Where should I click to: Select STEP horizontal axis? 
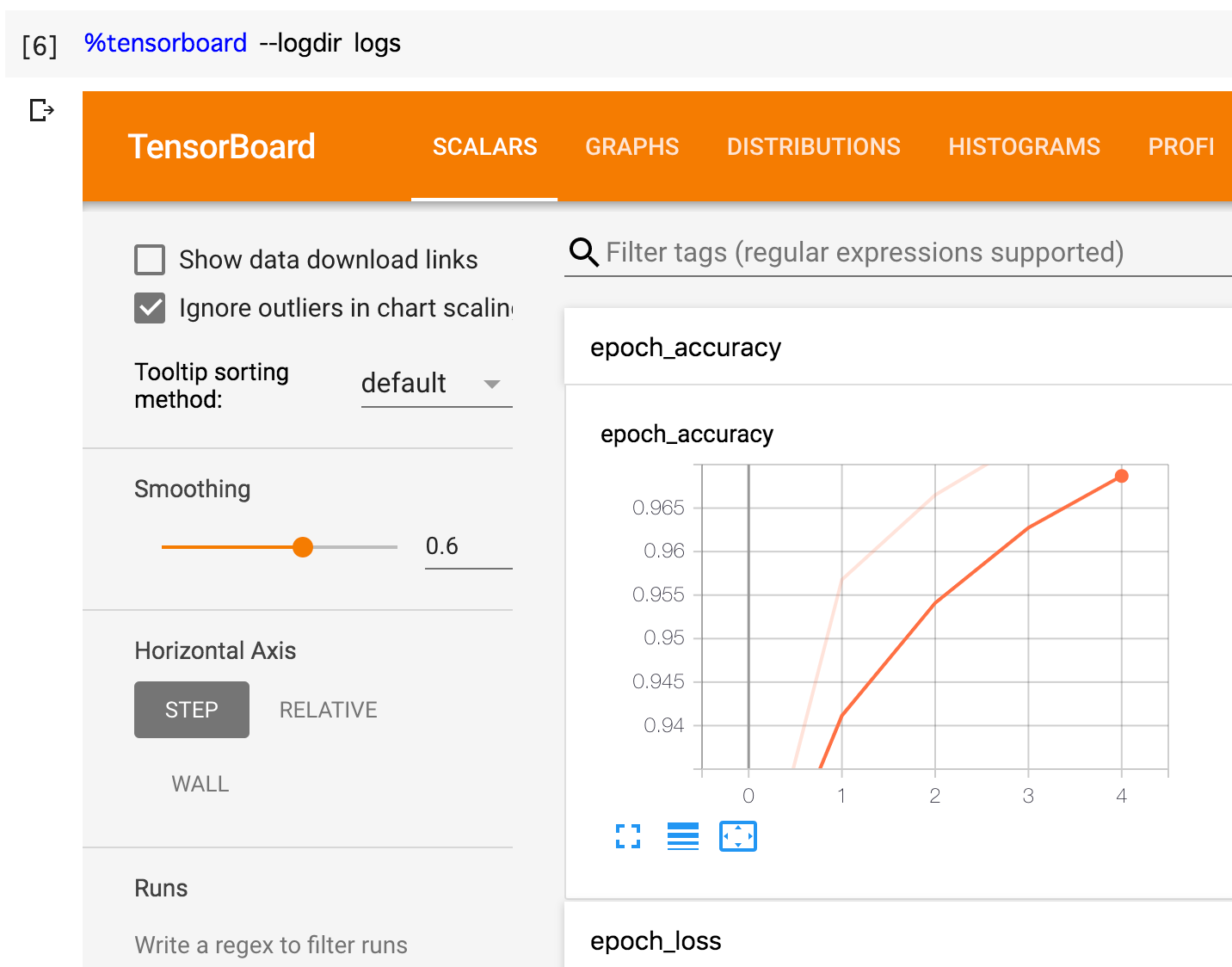[x=192, y=710]
